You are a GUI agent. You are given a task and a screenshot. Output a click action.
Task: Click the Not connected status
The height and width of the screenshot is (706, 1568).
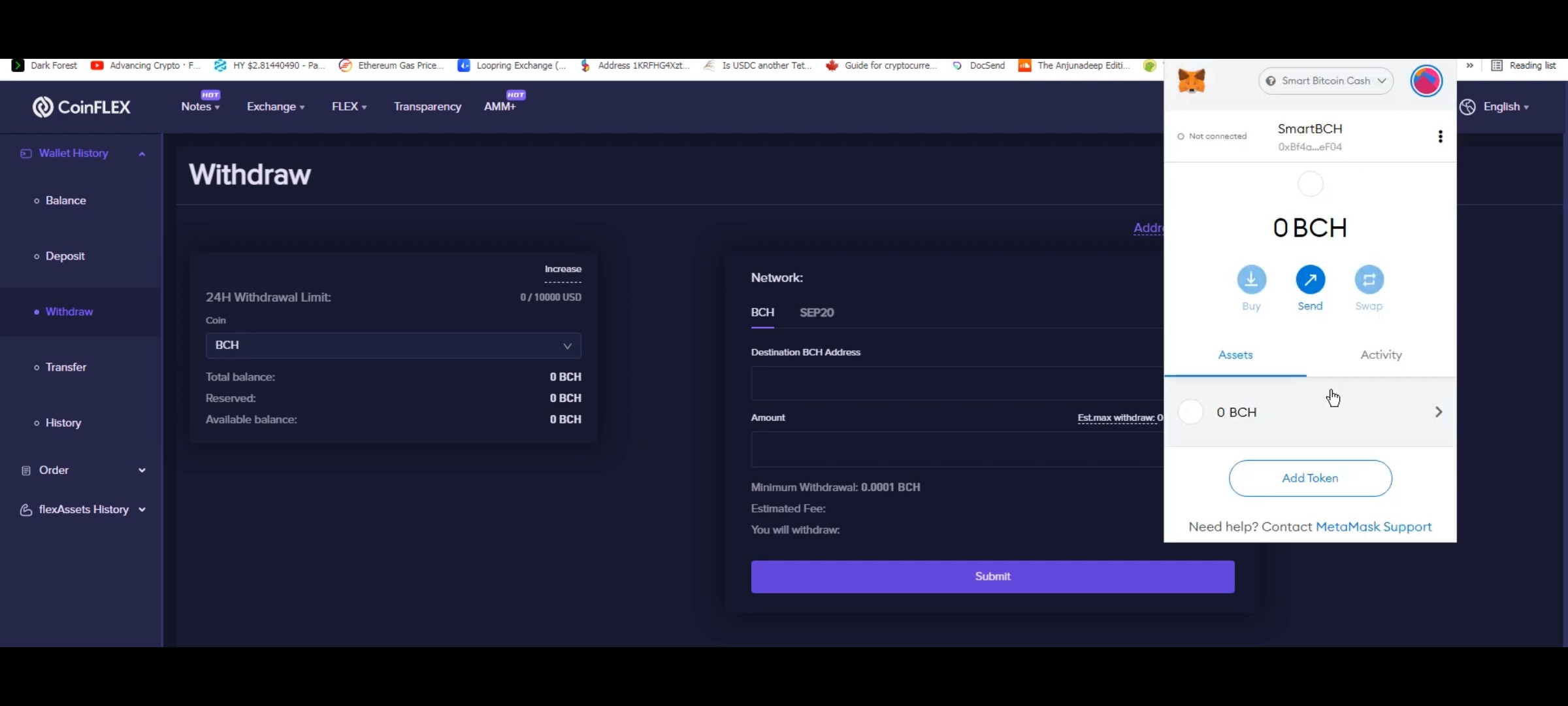(x=1212, y=136)
